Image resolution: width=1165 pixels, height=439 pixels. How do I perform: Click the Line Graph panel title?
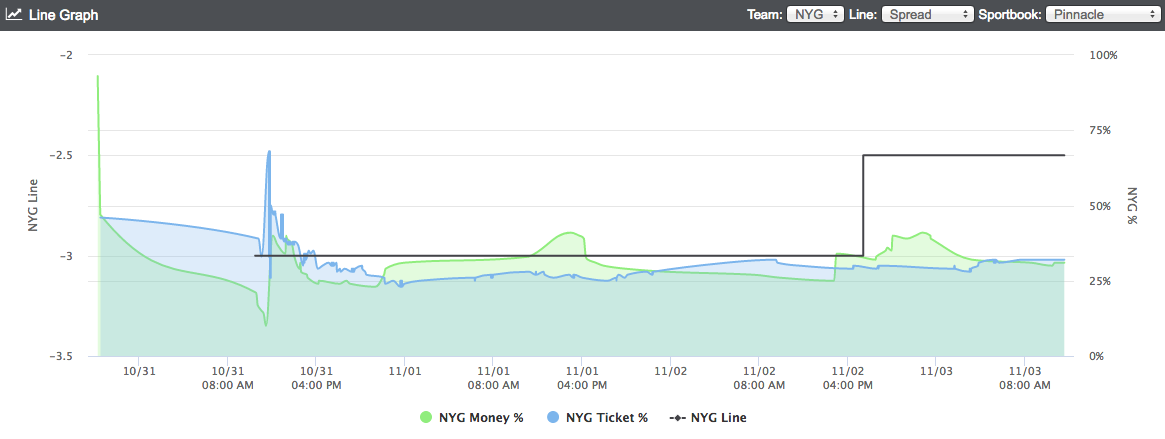63,14
